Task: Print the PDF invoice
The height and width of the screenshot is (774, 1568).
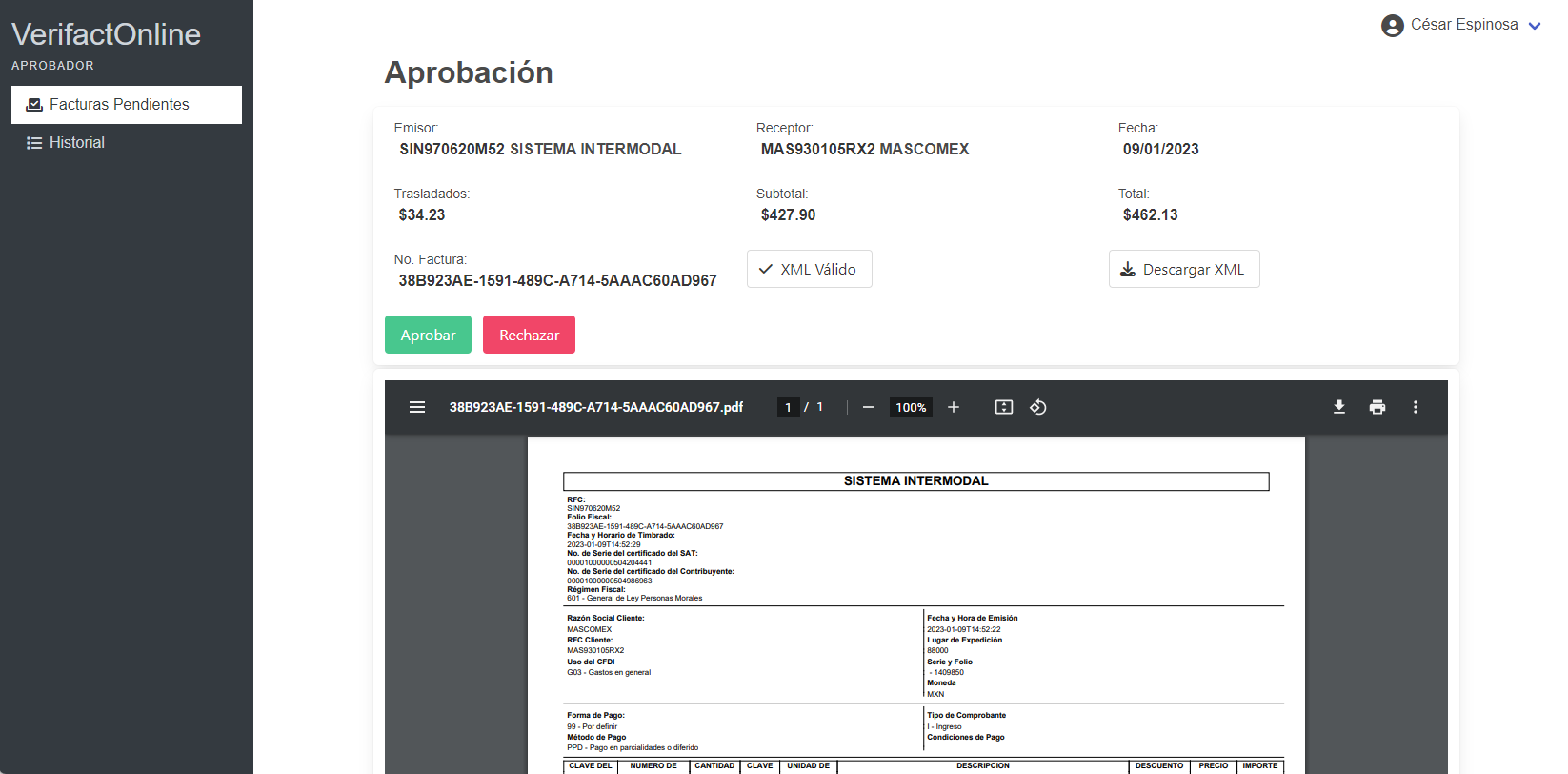Action: [x=1377, y=407]
